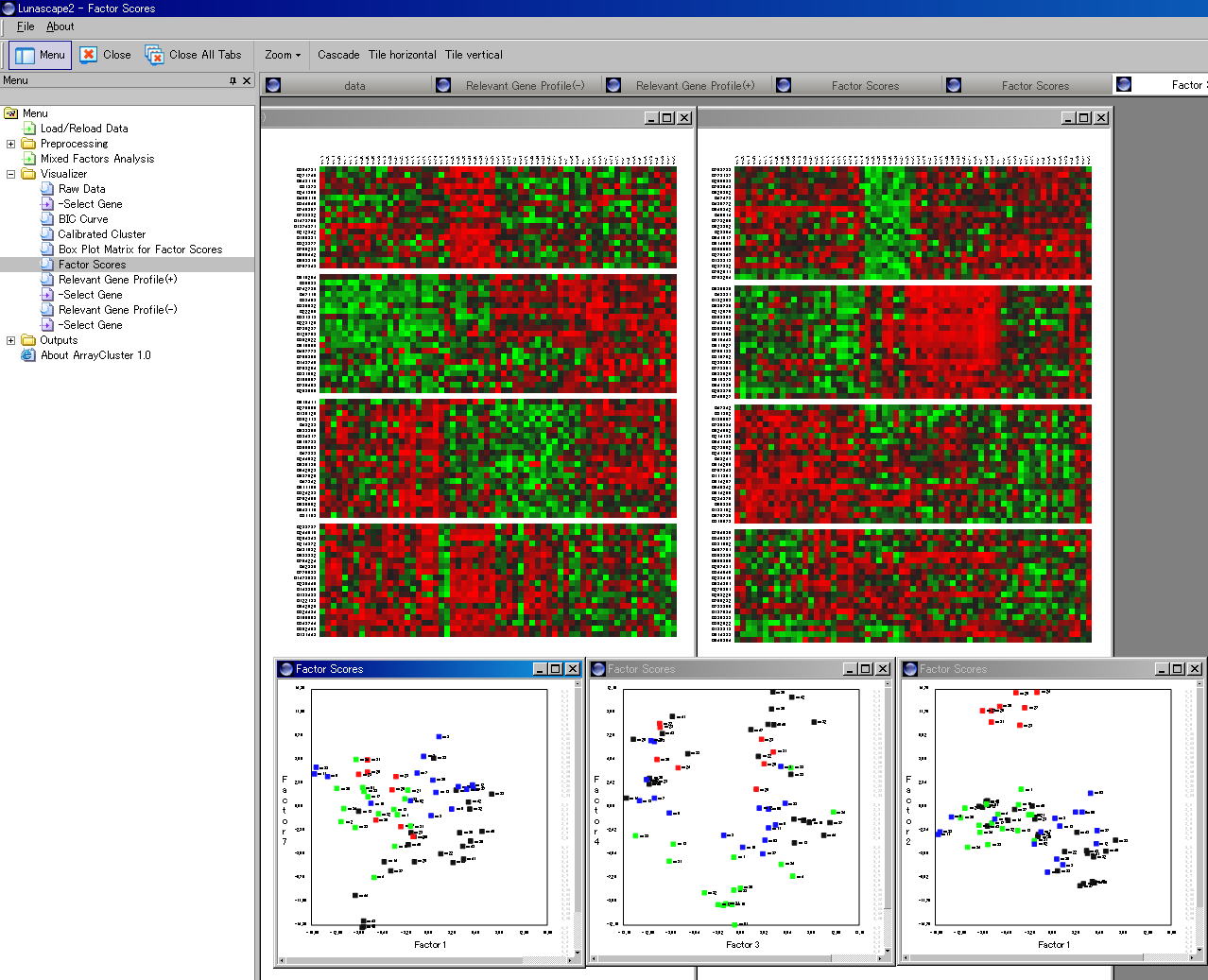This screenshot has width=1208, height=980.
Task: Pin the Menu side panel
Action: (233, 81)
